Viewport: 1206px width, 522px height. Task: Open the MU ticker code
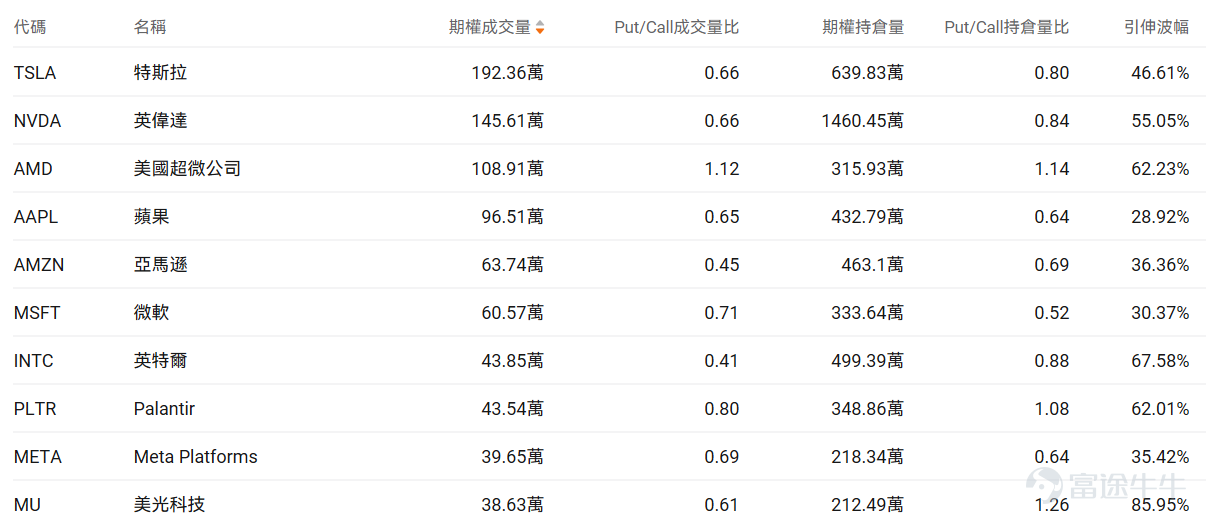point(27,505)
